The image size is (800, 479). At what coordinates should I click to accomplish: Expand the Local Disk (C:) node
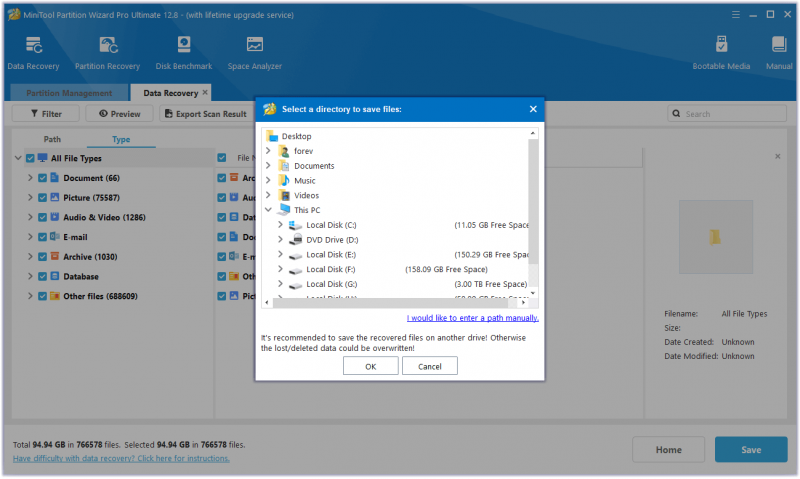click(x=280, y=224)
